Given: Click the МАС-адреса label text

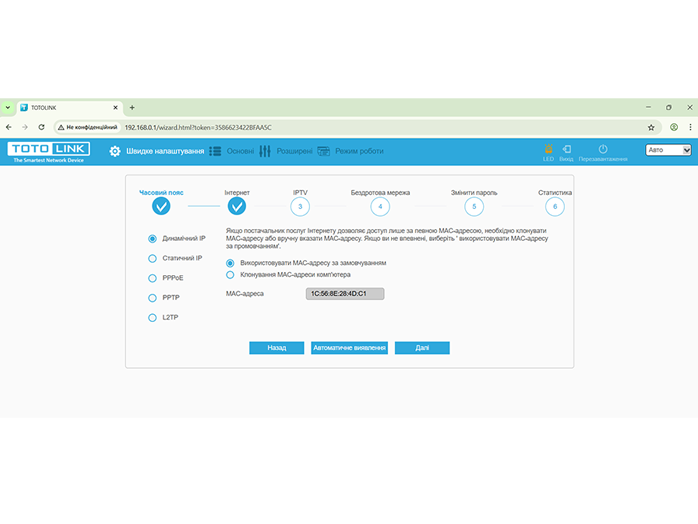Looking at the screenshot, I should pos(245,294).
